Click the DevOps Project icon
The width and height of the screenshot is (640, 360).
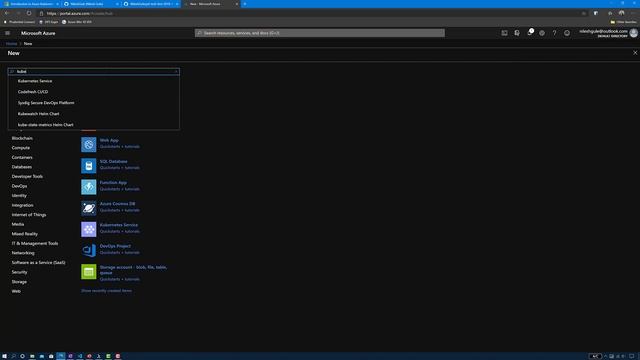[89, 251]
